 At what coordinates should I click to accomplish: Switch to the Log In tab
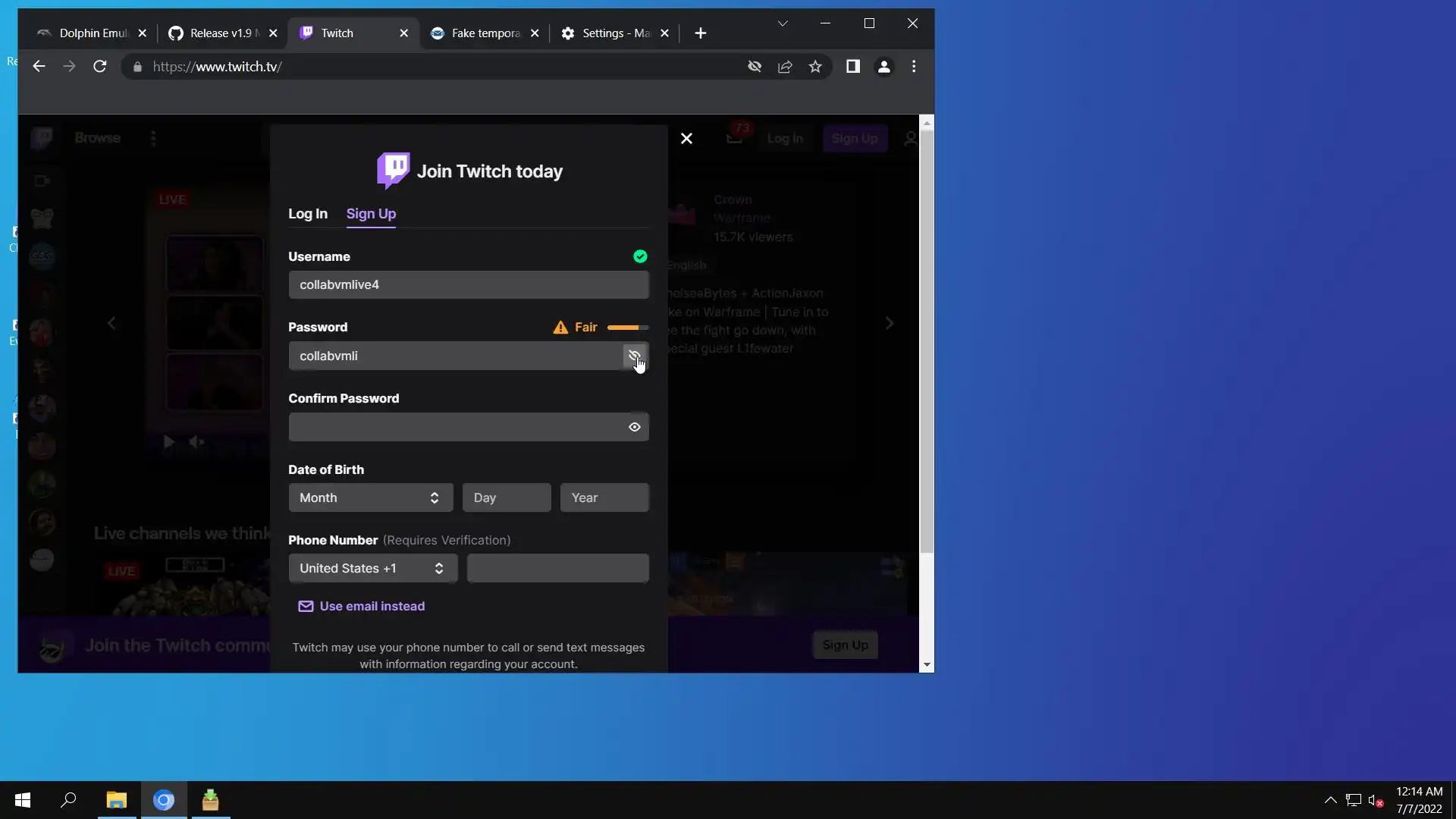click(308, 214)
